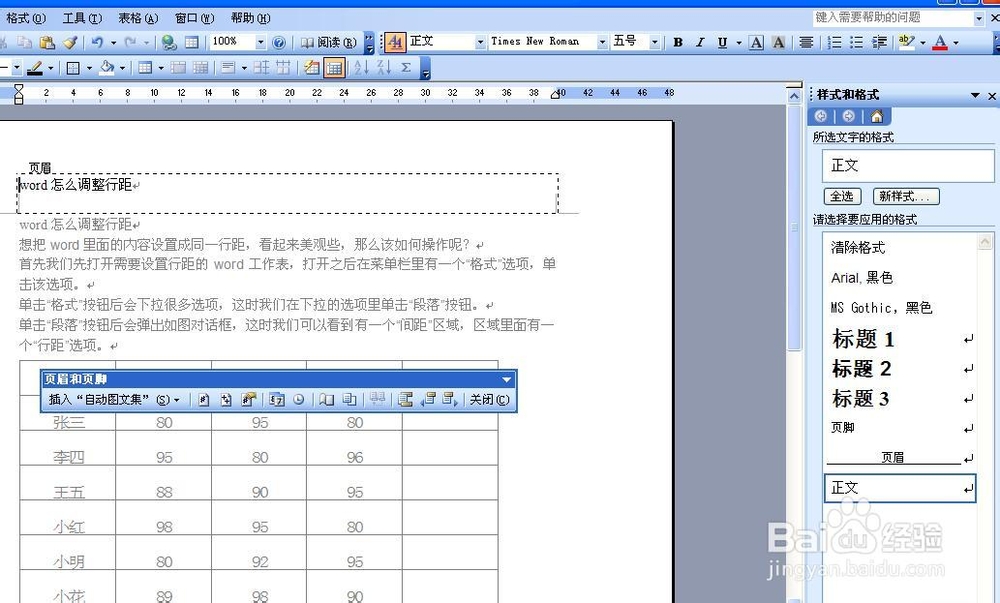Select the 标题 1 style in the panel

coord(862,339)
